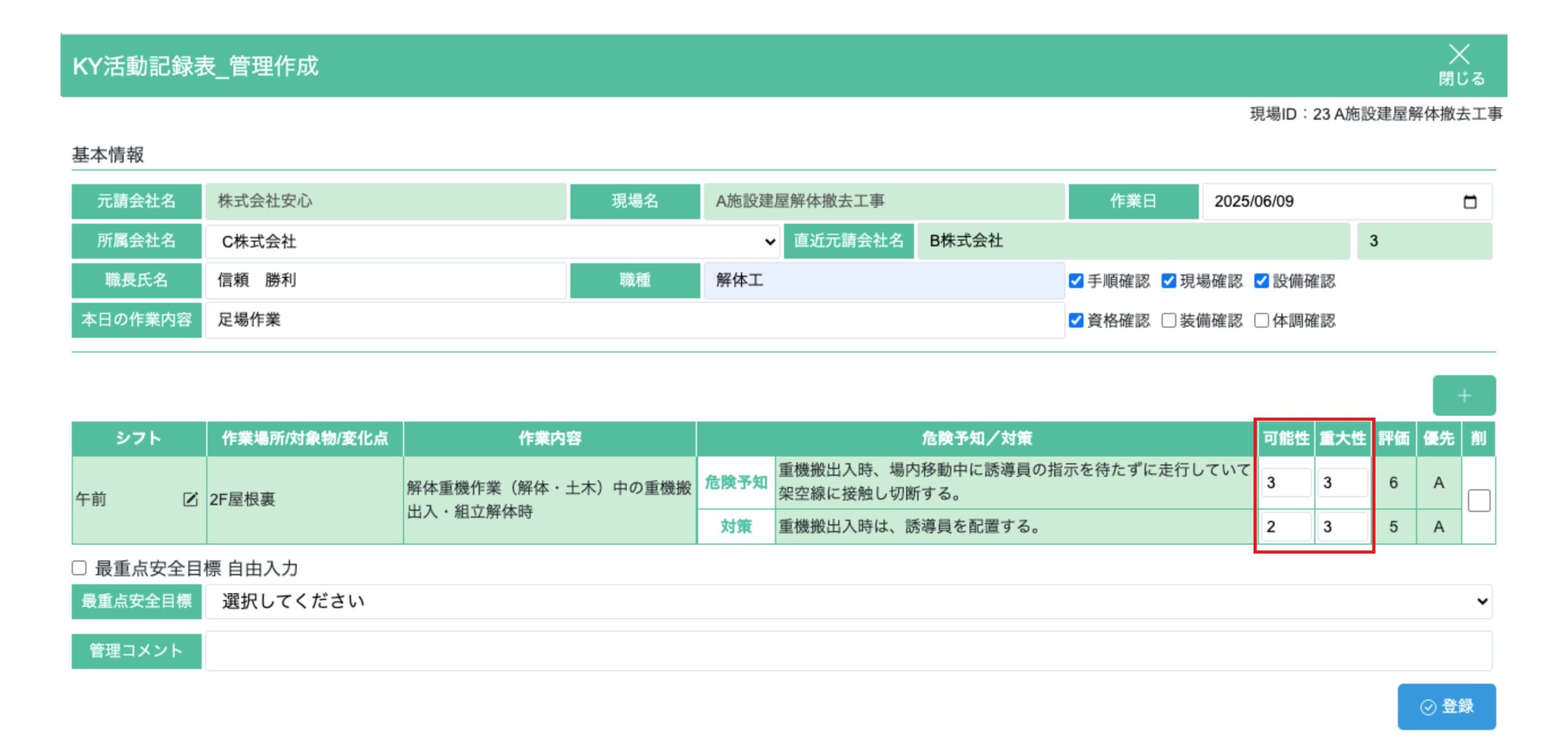Click the 現場名 field A施設建屋解体撤去工事
This screenshot has height=756, width=1568.
point(884,201)
